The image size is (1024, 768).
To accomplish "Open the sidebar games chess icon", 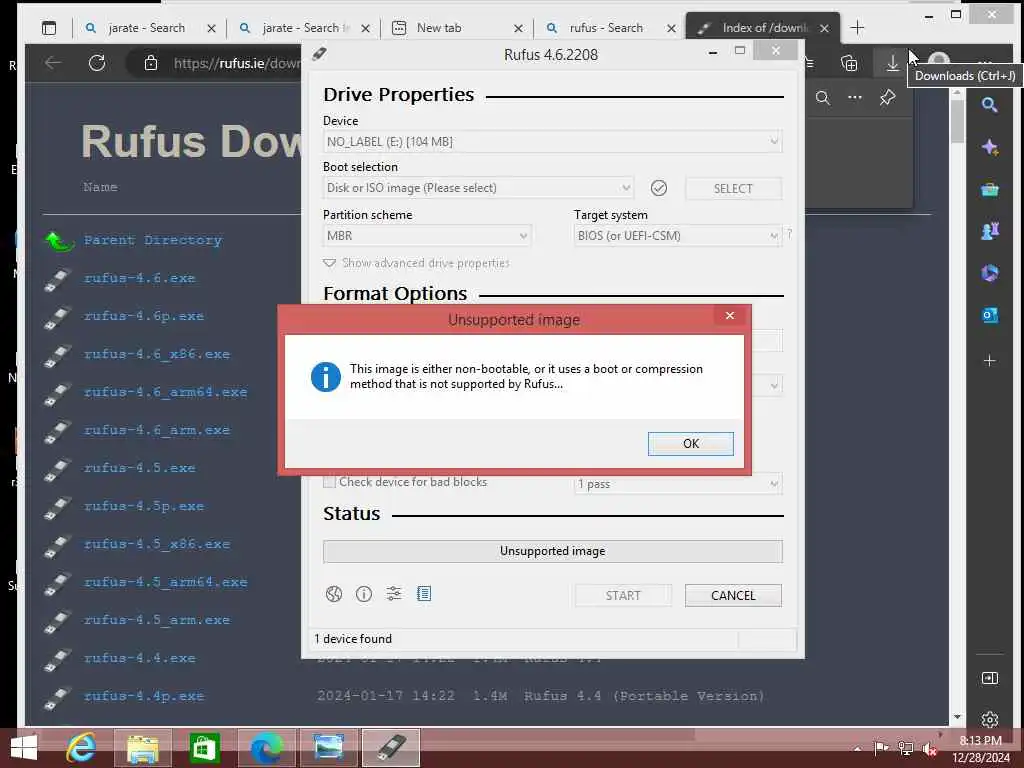I will [x=989, y=231].
